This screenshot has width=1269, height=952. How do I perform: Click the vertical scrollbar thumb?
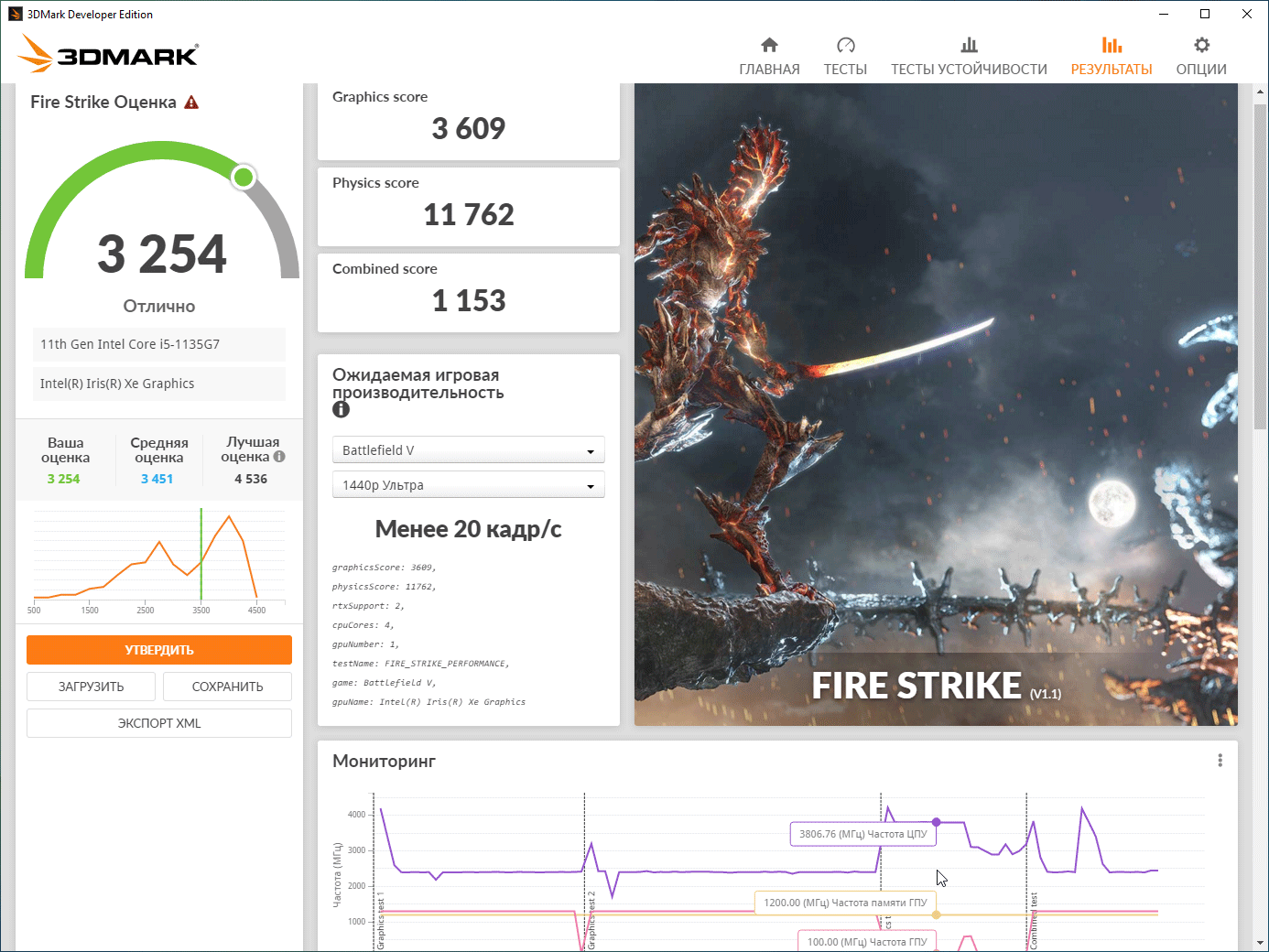(1260, 265)
